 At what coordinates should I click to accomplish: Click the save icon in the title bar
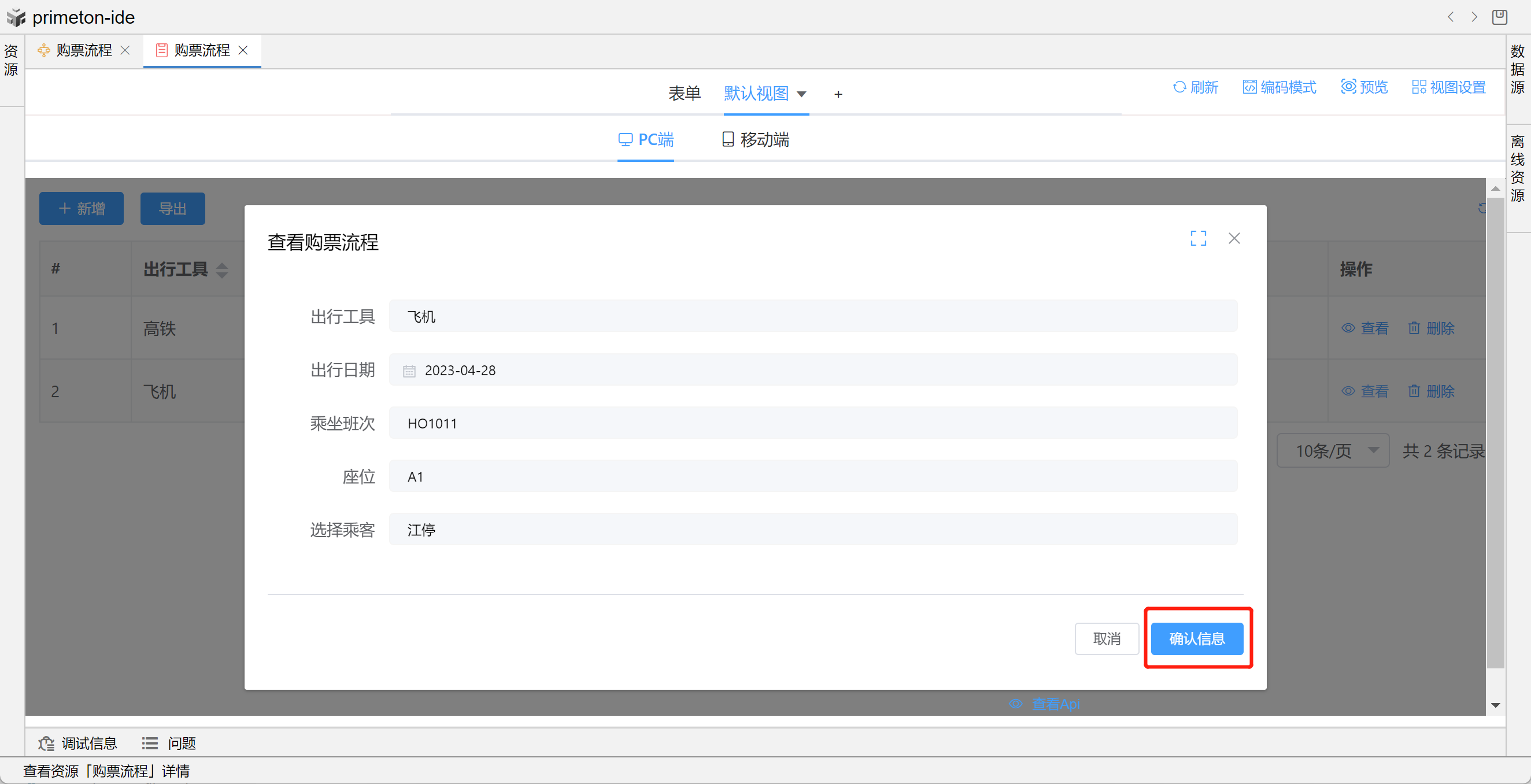[x=1499, y=17]
